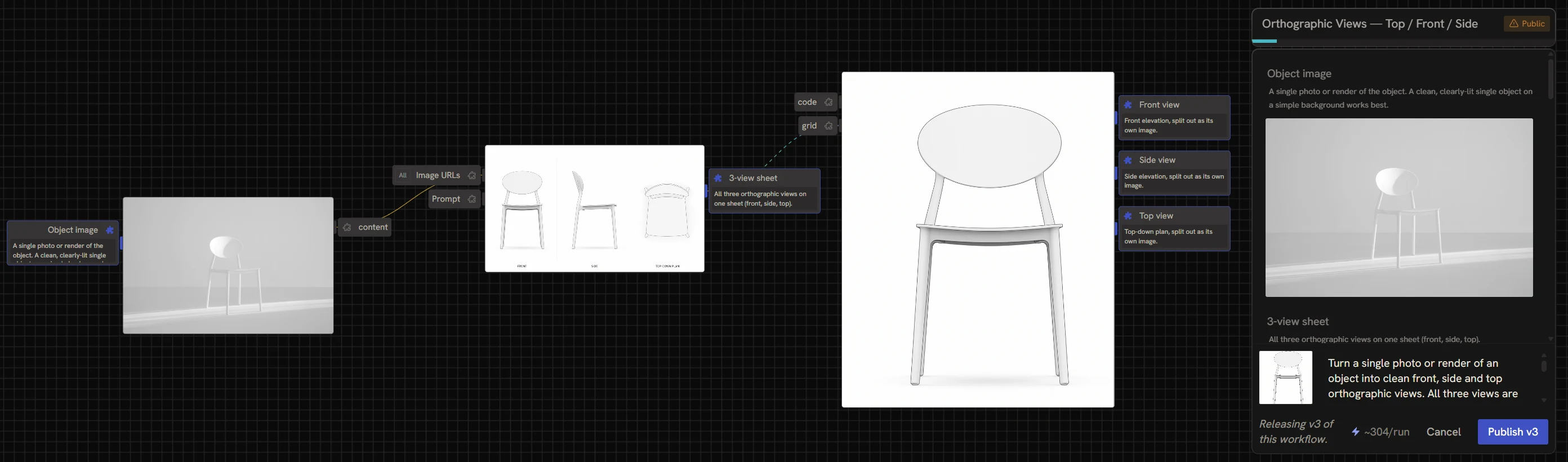Image resolution: width=1568 pixels, height=462 pixels.
Task: Click the Front view description text
Action: (1168, 126)
